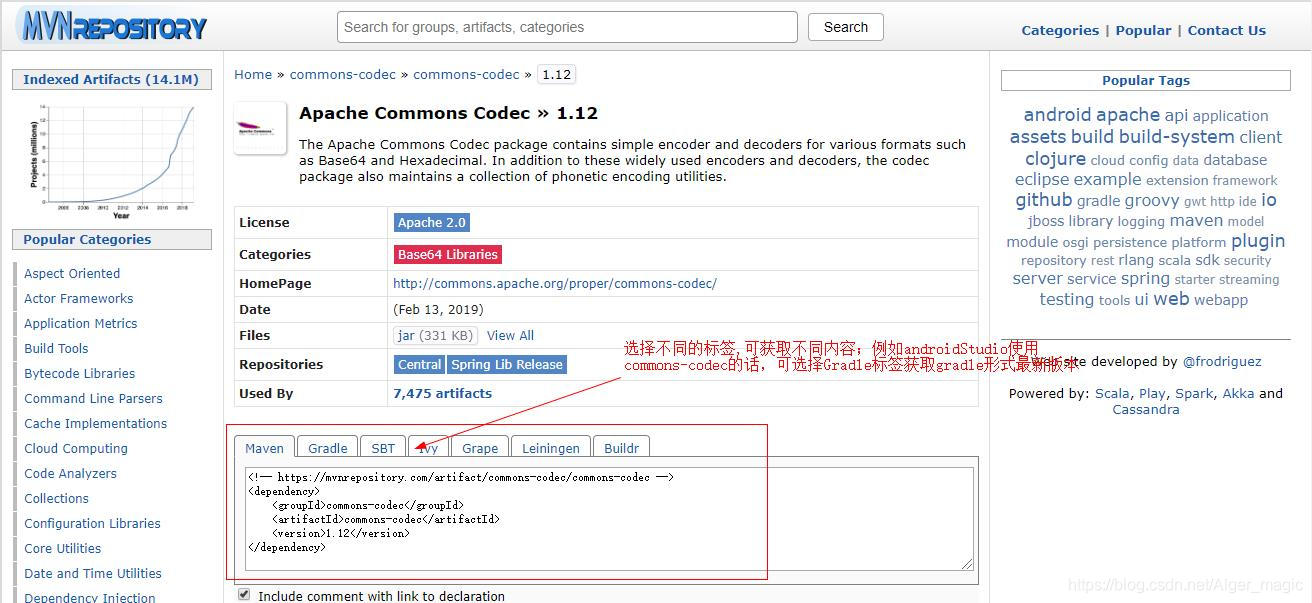Screen dimensions: 1312x603
Task: Click the android popular tag
Action: click(1057, 115)
